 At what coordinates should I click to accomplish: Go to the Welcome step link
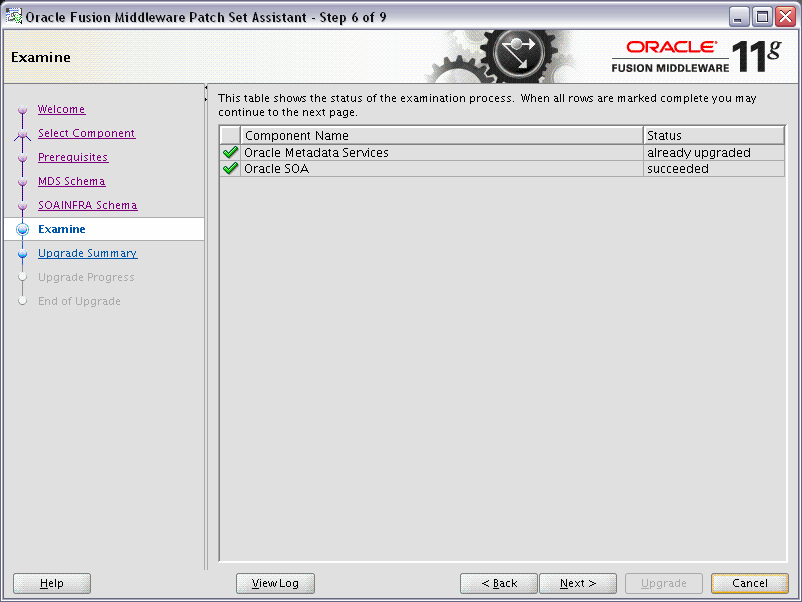point(61,109)
